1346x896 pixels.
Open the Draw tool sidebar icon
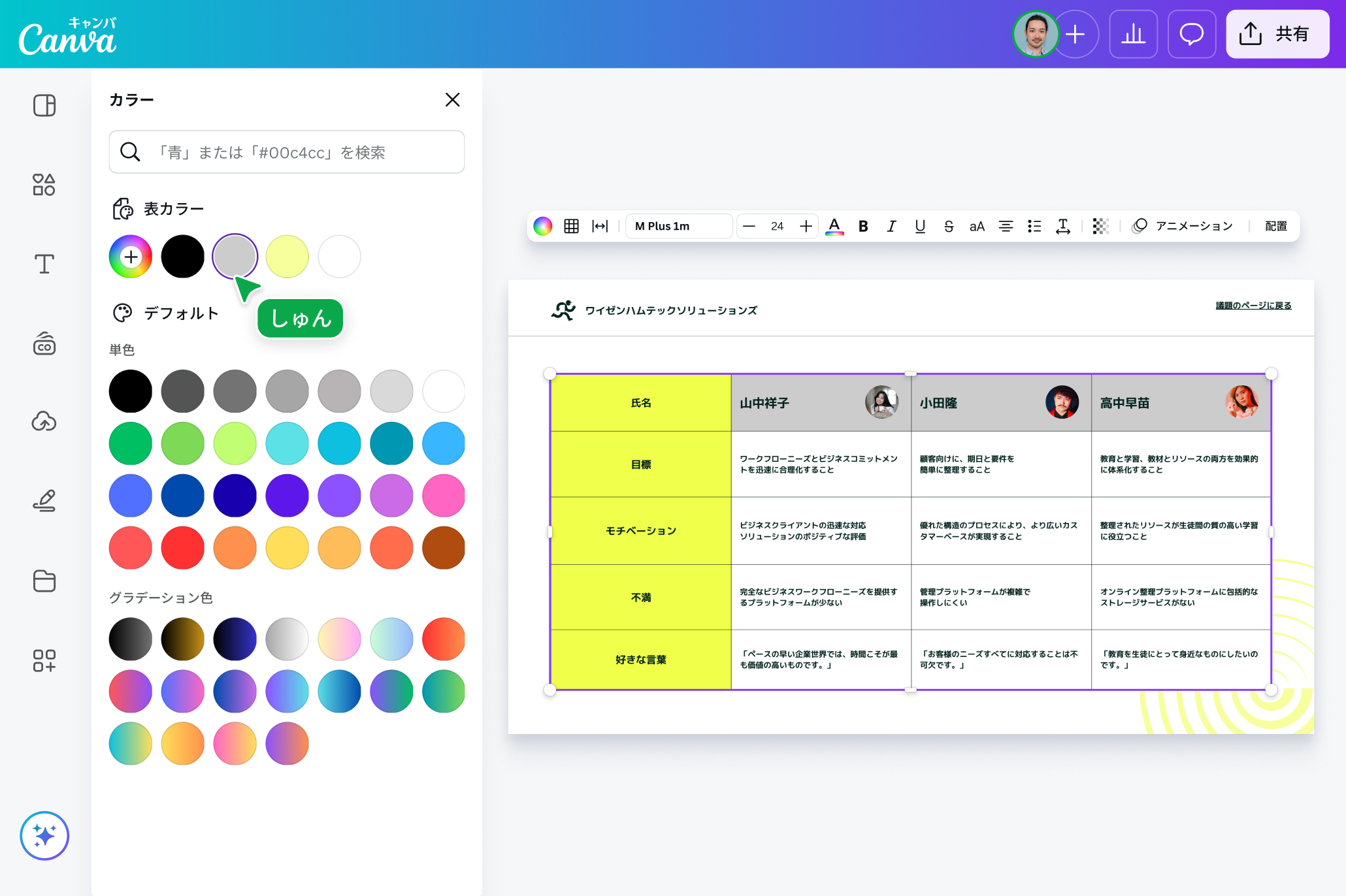44,501
